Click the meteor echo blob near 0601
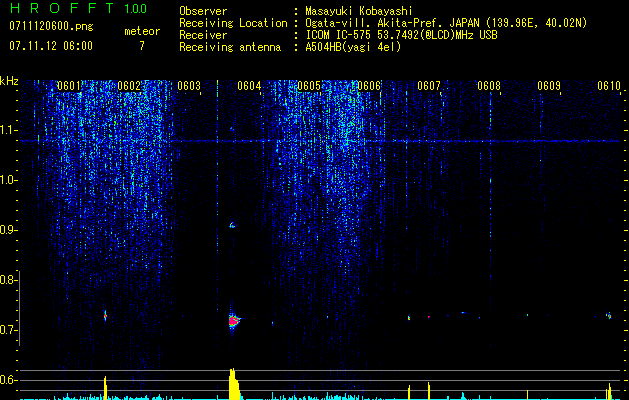 pos(105,316)
